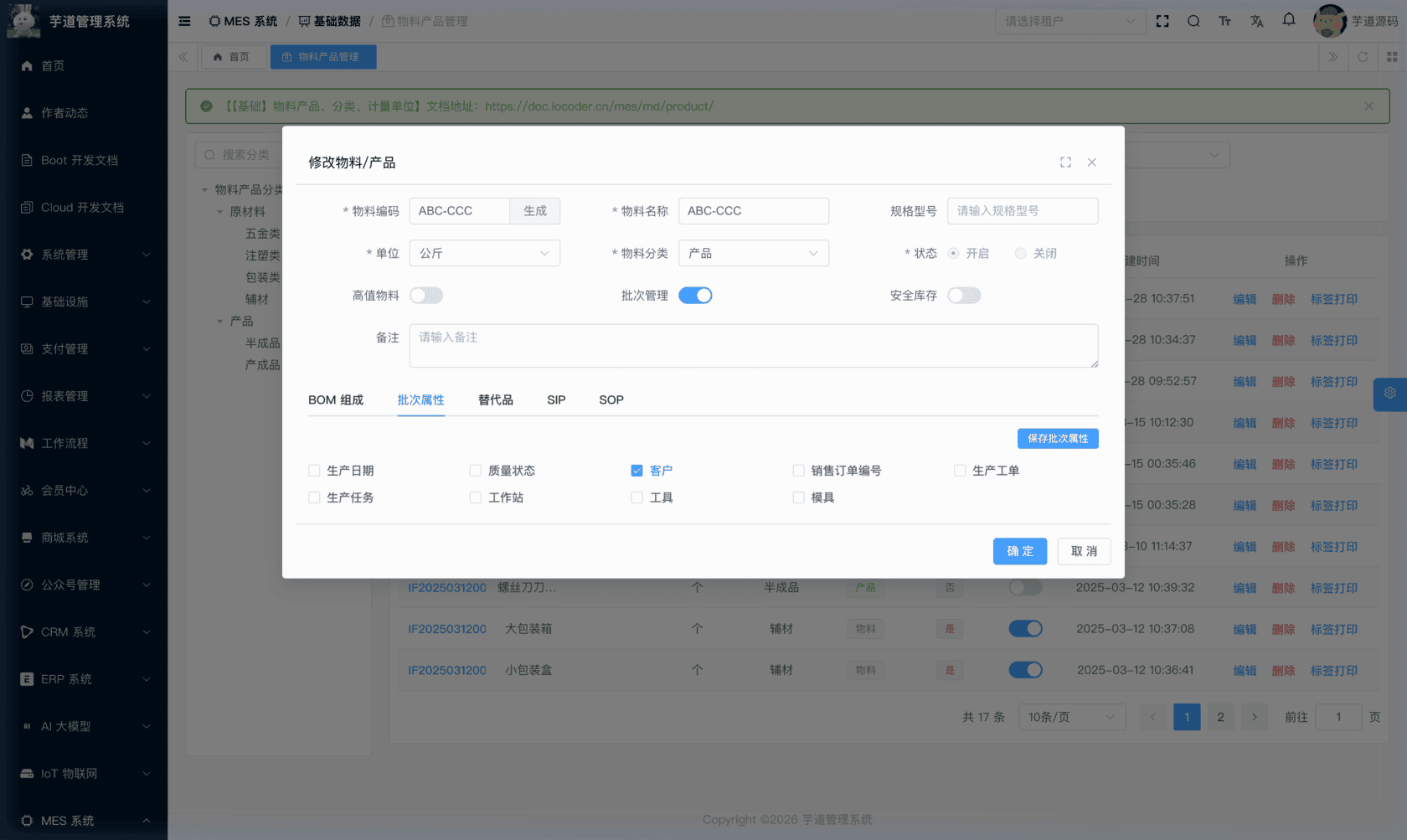Image resolution: width=1407 pixels, height=840 pixels.
Task: Click the 保存批次属性 button
Action: (x=1058, y=439)
